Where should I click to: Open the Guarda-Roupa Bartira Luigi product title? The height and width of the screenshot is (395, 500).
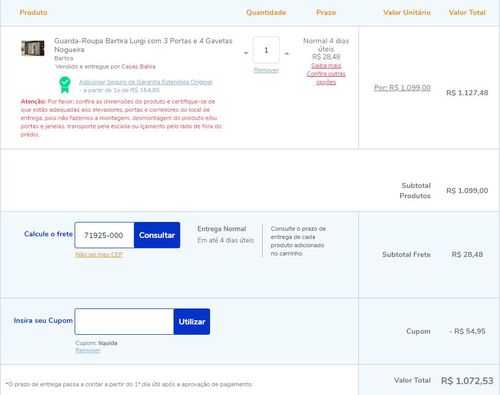pyautogui.click(x=143, y=45)
